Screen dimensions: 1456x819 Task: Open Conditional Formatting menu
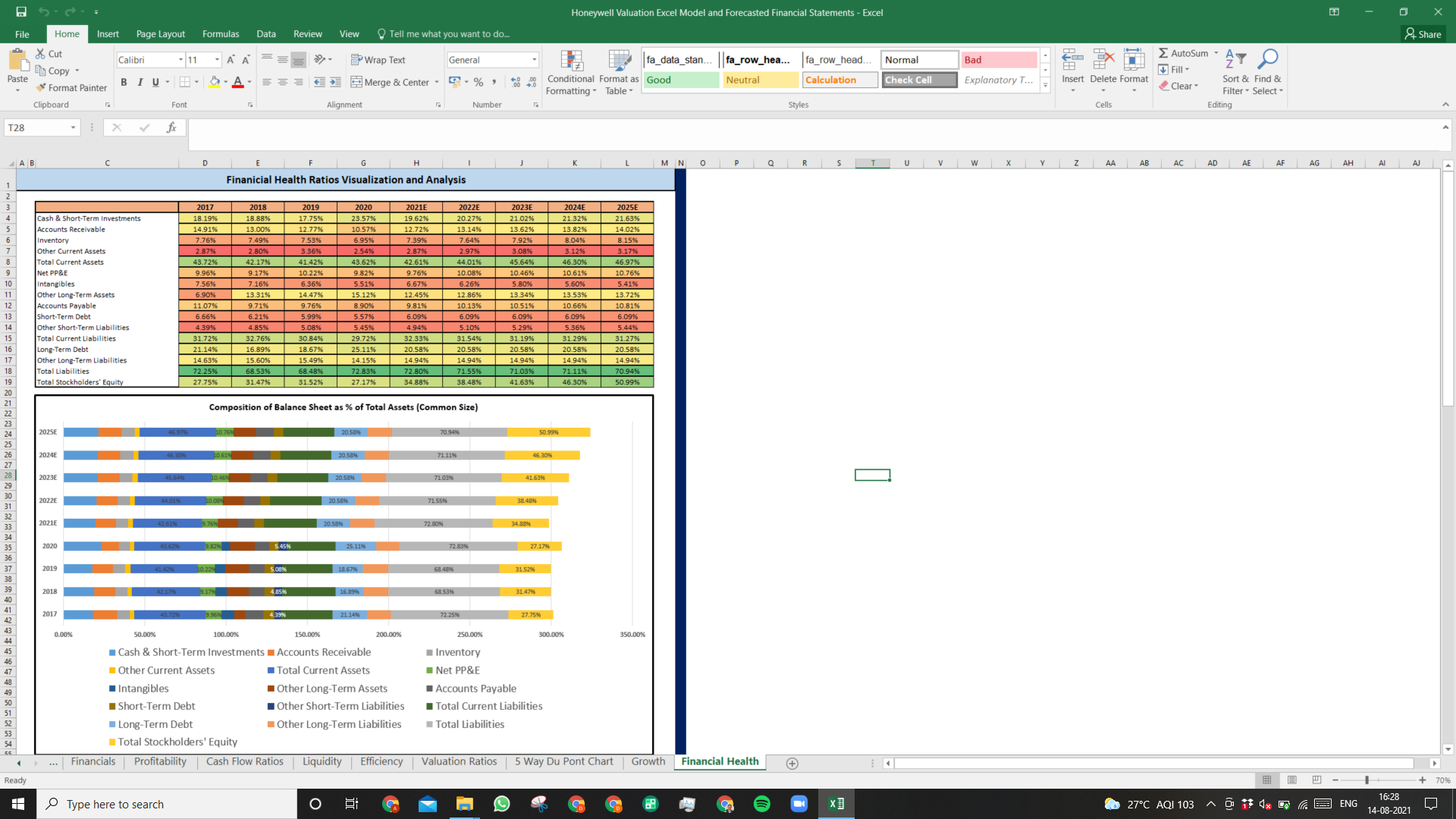click(x=571, y=73)
